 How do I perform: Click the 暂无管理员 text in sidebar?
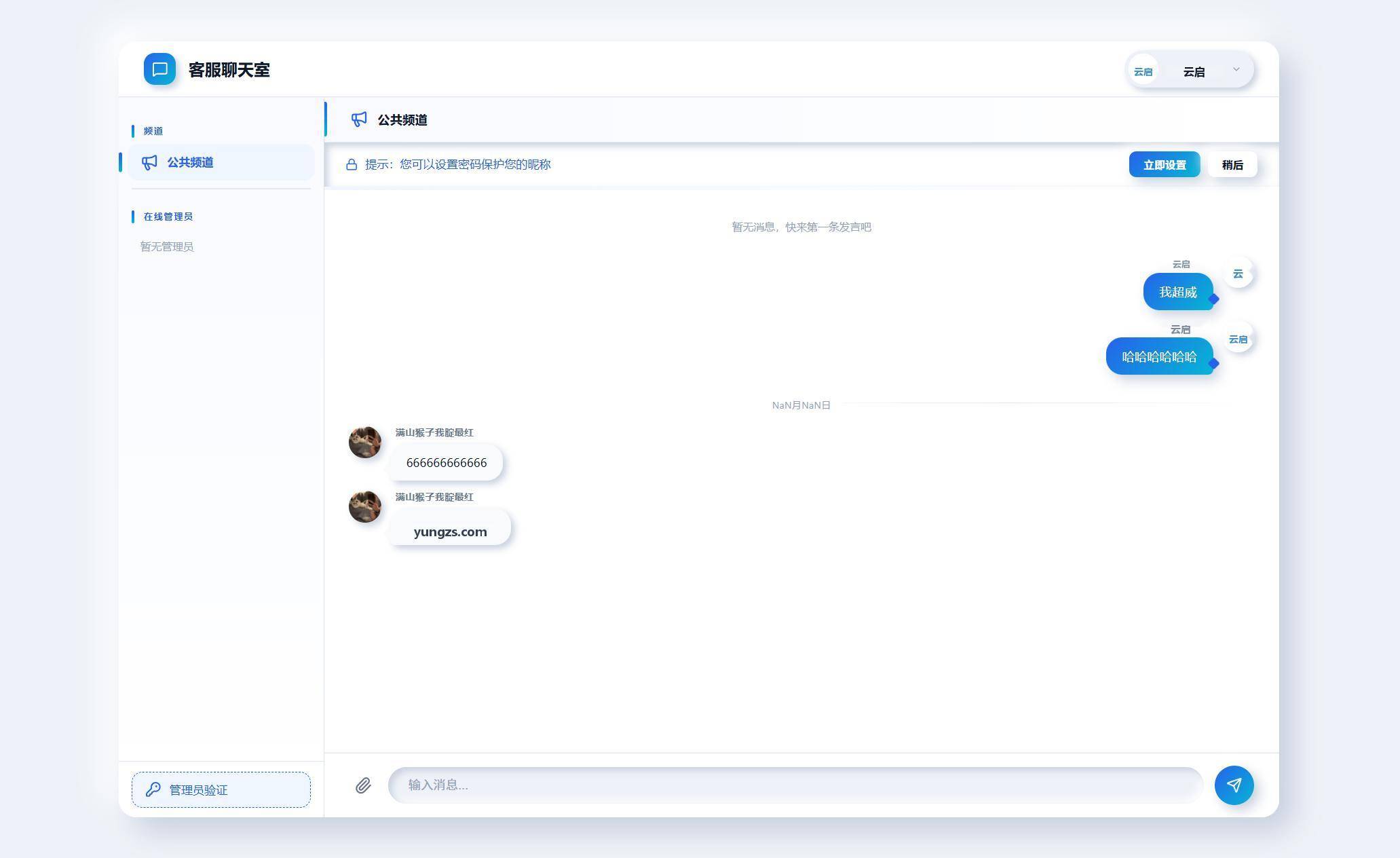point(167,246)
